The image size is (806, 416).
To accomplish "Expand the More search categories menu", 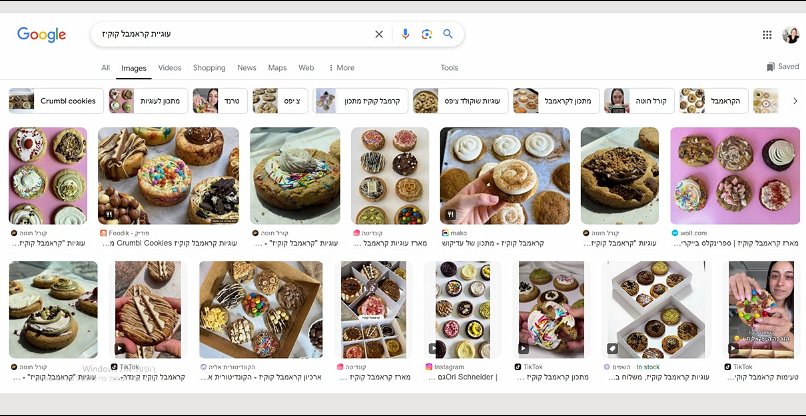I will coord(341,68).
